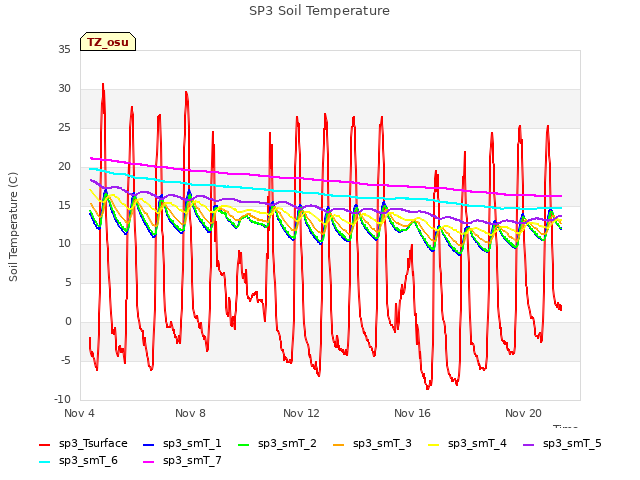Click the -10 y-axis tick label

[62, 399]
